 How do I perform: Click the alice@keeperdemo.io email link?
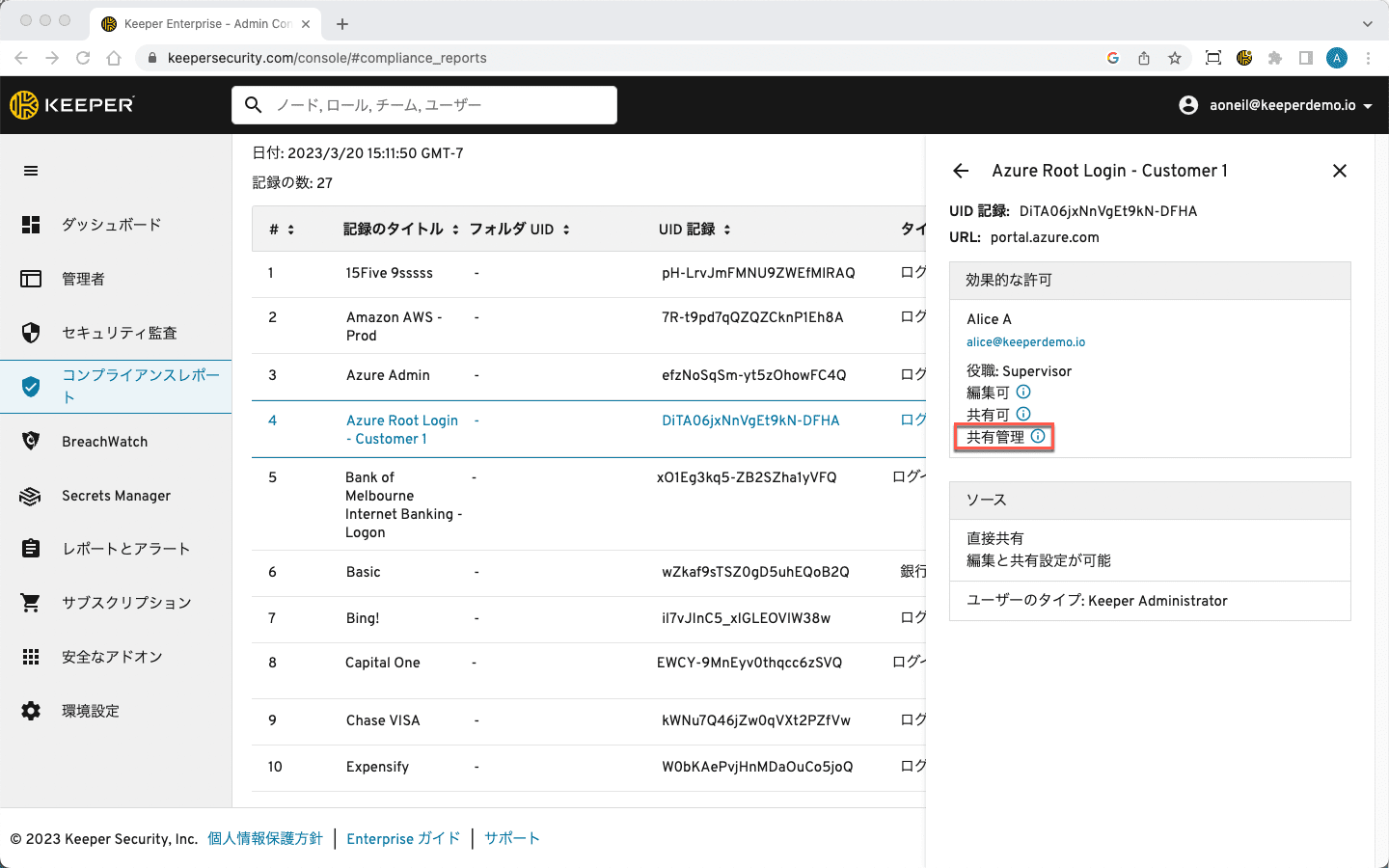pyautogui.click(x=1025, y=342)
